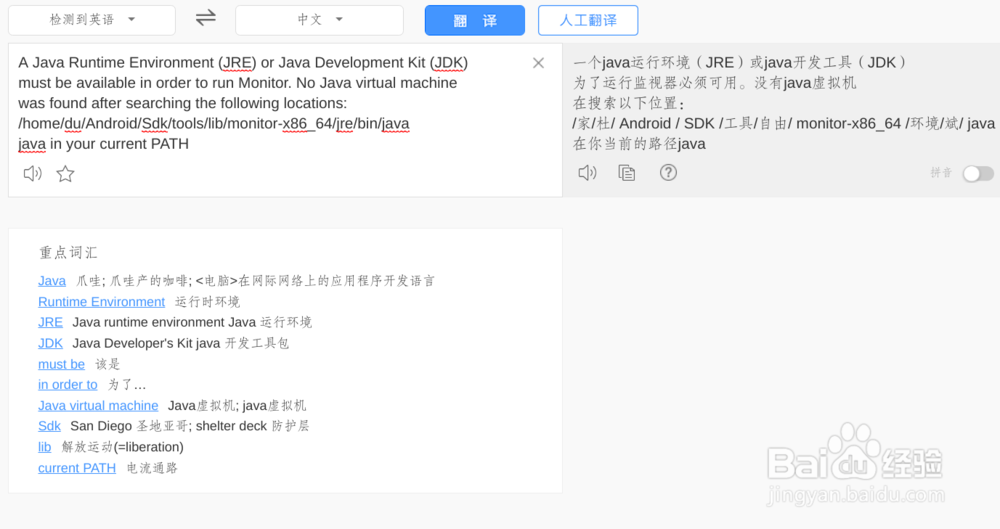
Task: Open the Runtime Environment vocabulary link
Action: [101, 302]
